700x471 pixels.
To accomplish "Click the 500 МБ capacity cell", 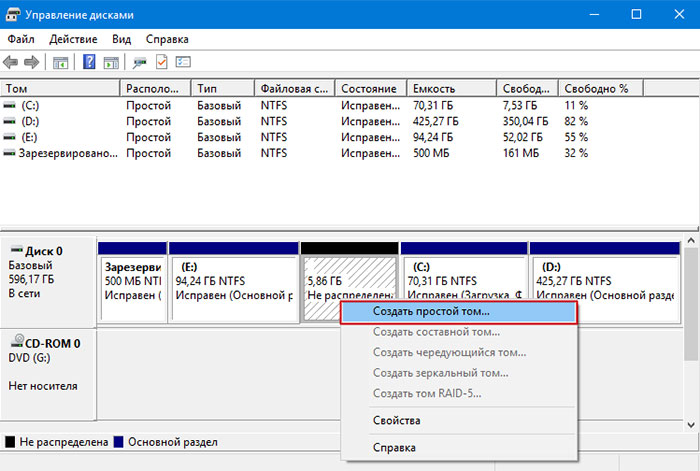I will [431, 153].
